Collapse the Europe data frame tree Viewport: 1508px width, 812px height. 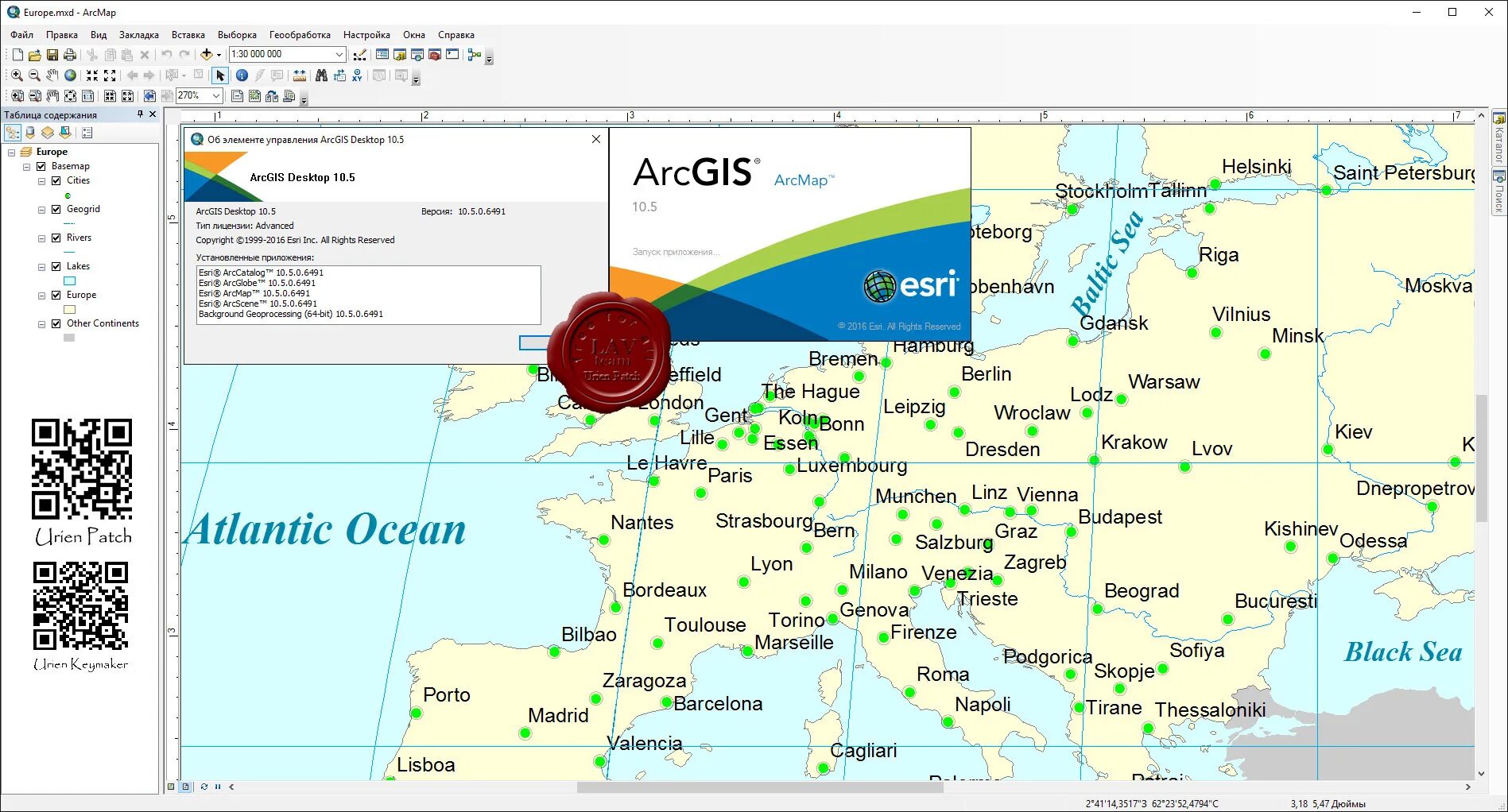11,153
